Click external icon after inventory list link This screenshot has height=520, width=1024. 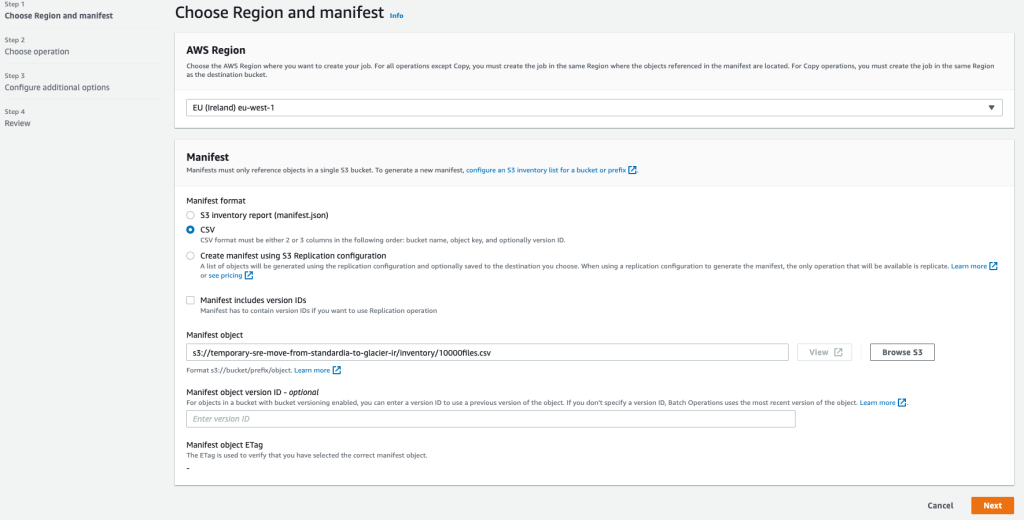point(632,170)
